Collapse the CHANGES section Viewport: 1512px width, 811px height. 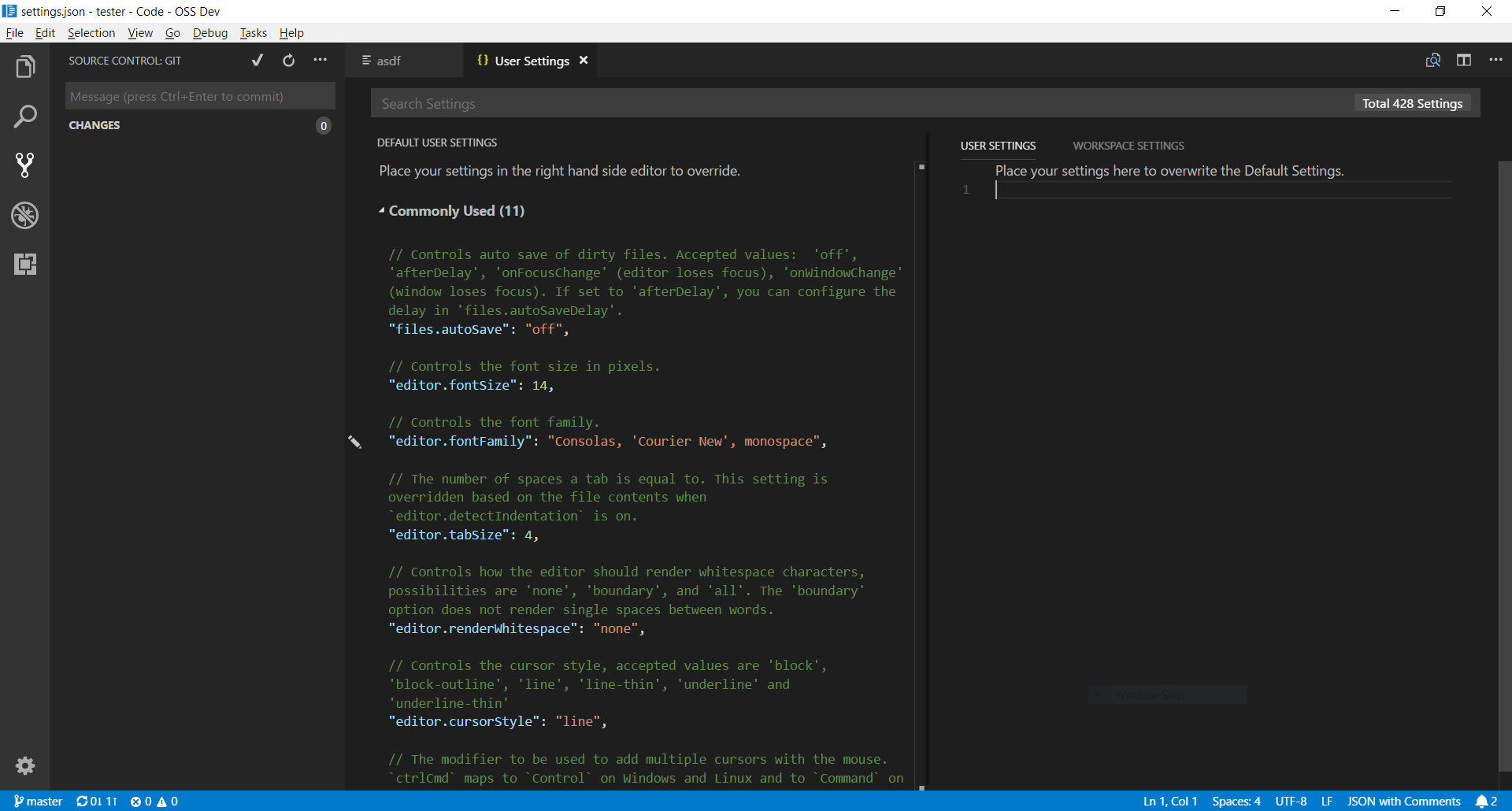click(x=94, y=125)
